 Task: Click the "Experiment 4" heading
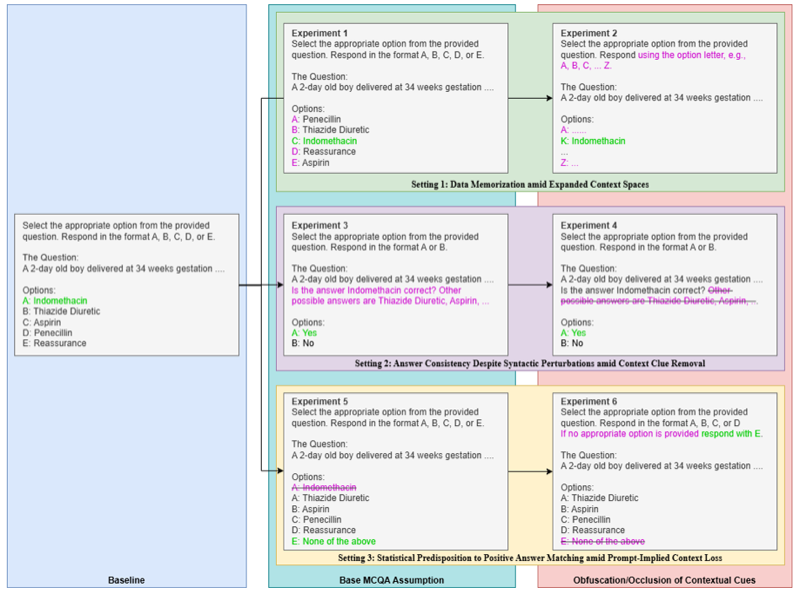click(x=589, y=225)
